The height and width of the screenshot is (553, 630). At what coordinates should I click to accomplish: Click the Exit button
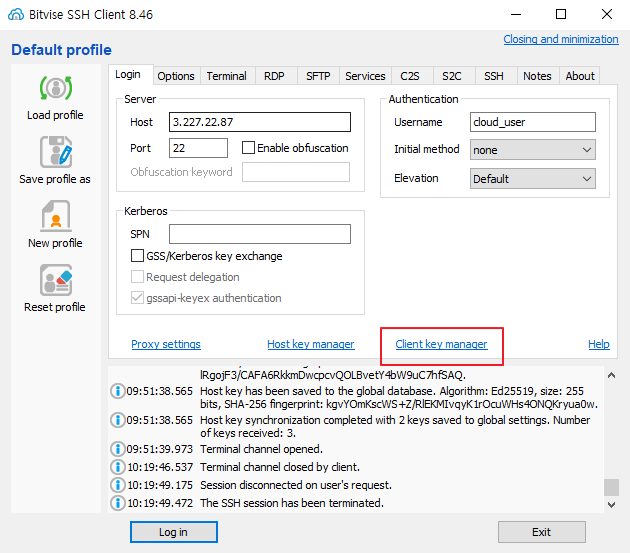pyautogui.click(x=542, y=532)
